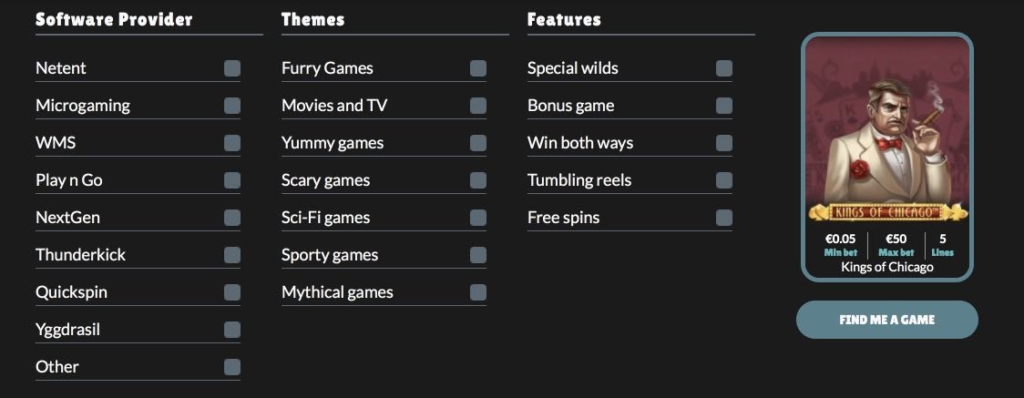Image resolution: width=1024 pixels, height=398 pixels.
Task: Check the Thunderkick checkbox
Action: click(x=232, y=255)
